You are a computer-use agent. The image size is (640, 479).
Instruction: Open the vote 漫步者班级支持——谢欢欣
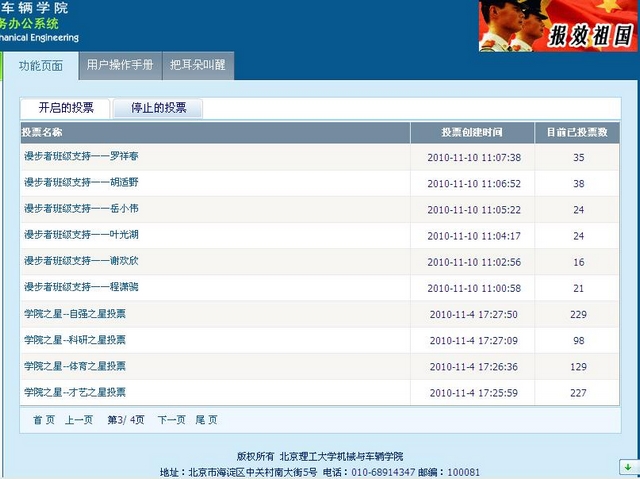tap(81, 261)
